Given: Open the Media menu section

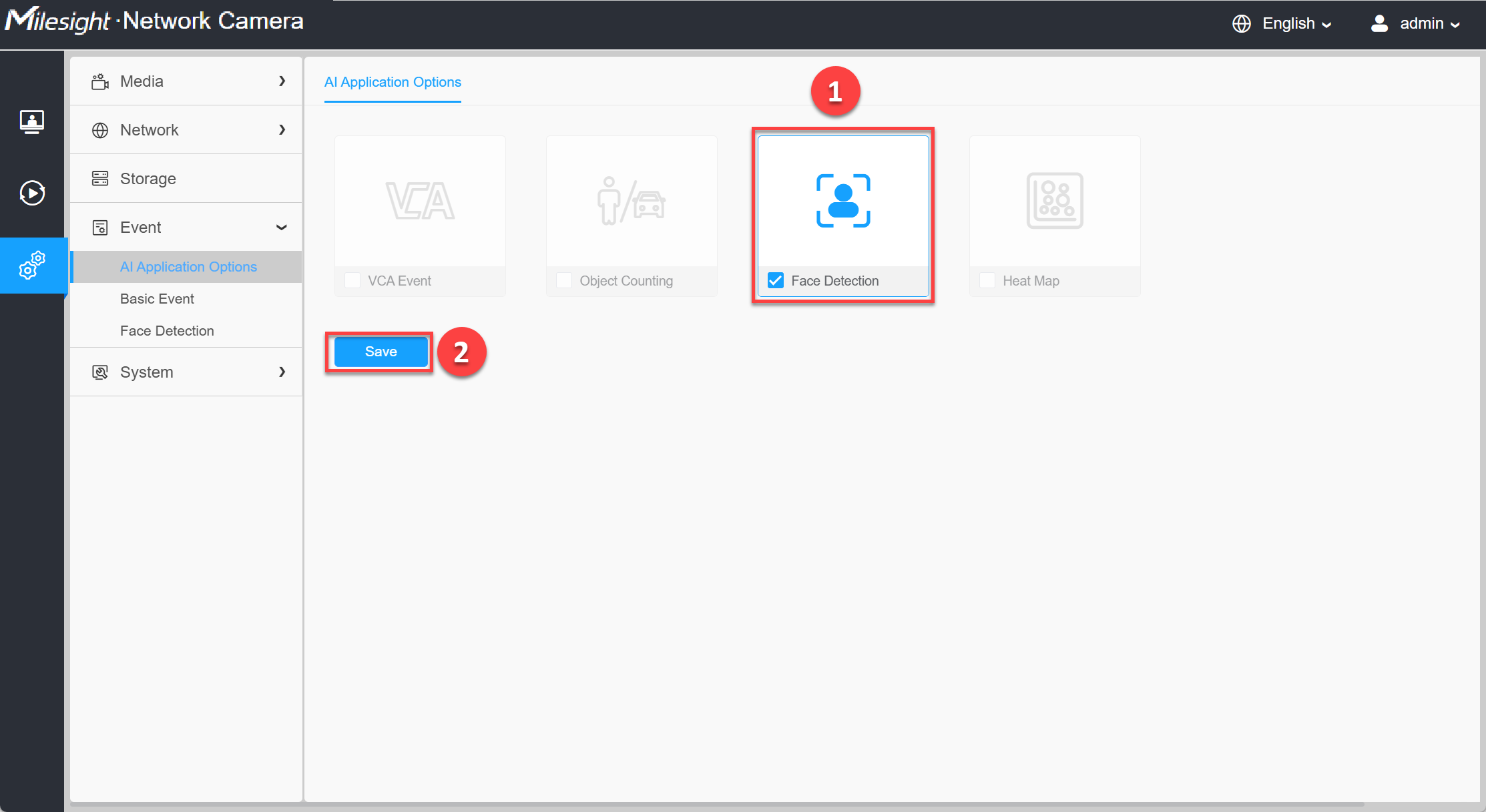Looking at the screenshot, I should point(186,81).
